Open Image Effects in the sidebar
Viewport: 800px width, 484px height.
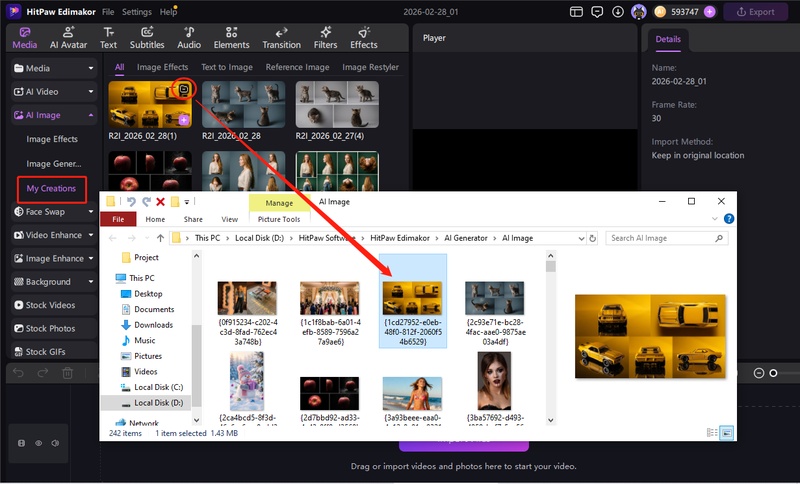pyautogui.click(x=52, y=139)
